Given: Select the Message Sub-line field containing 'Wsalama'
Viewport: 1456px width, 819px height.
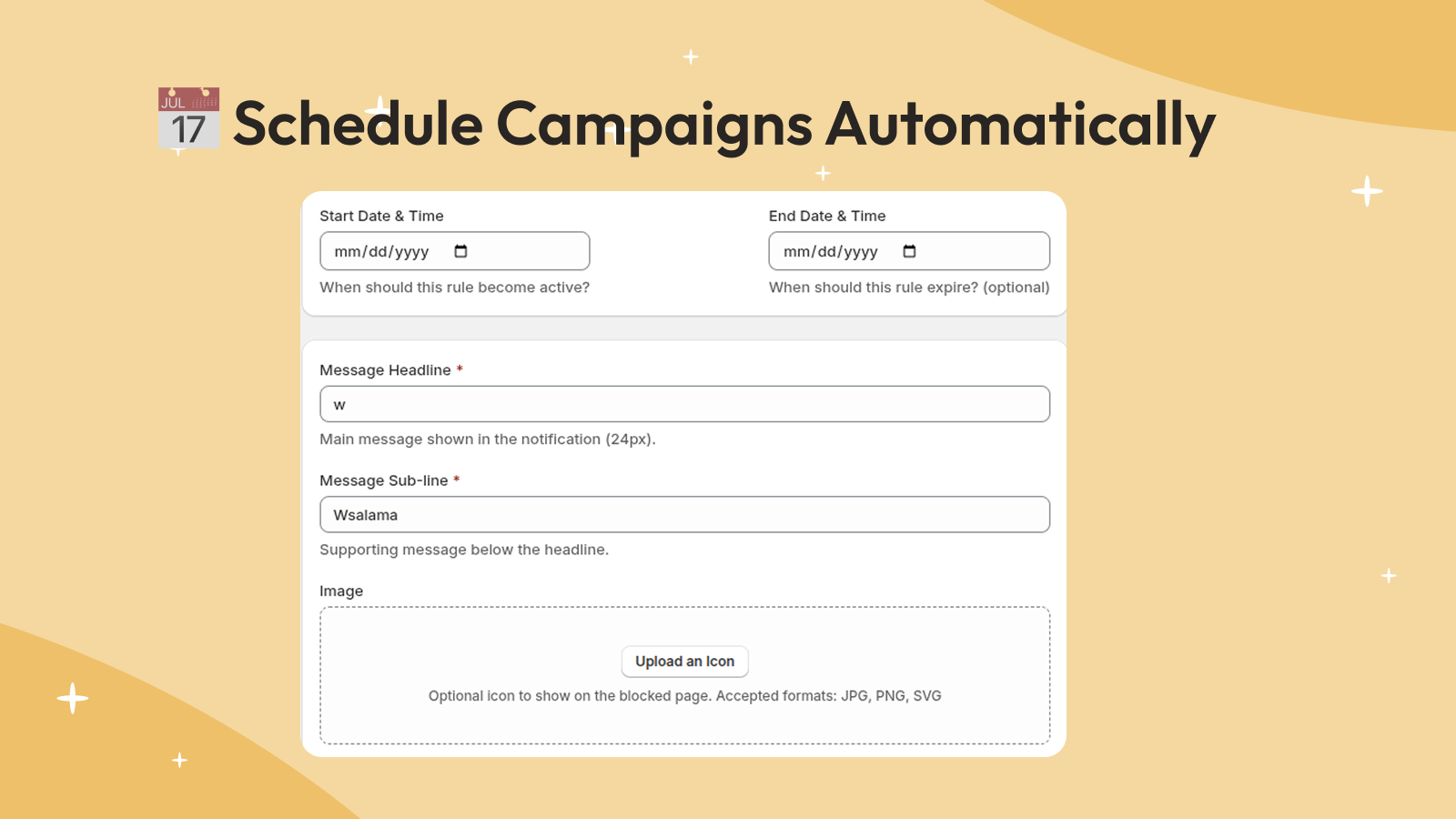Looking at the screenshot, I should [x=684, y=514].
